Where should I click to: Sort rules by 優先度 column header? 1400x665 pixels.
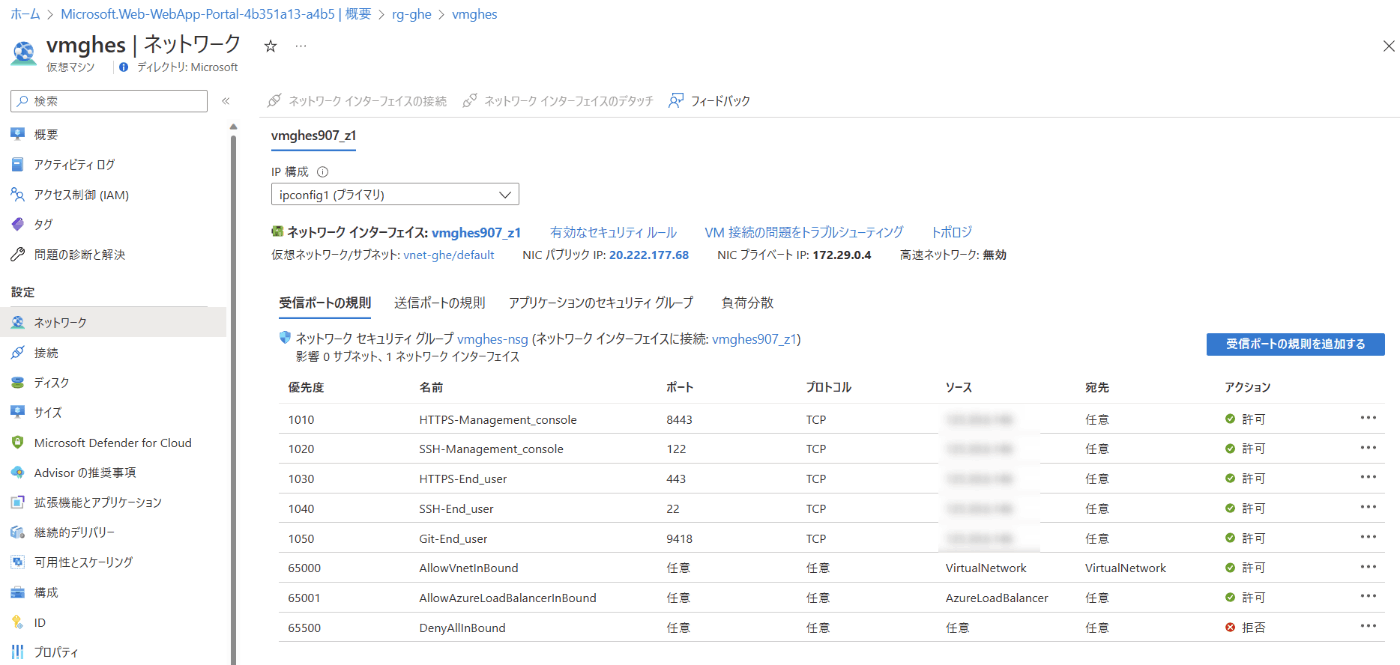(306, 387)
